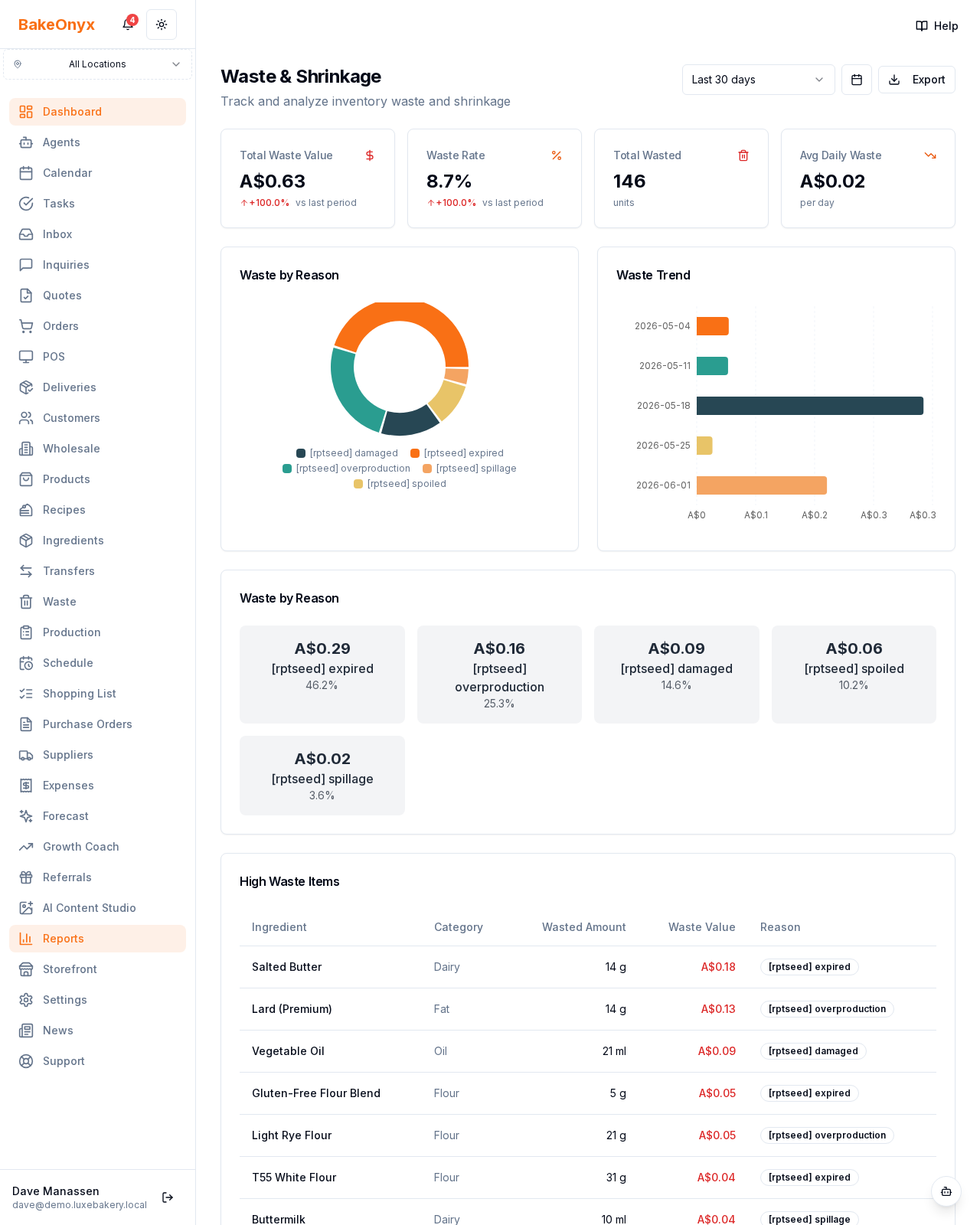Open the Tasks page
Image resolution: width=980 pixels, height=1225 pixels.
point(97,204)
